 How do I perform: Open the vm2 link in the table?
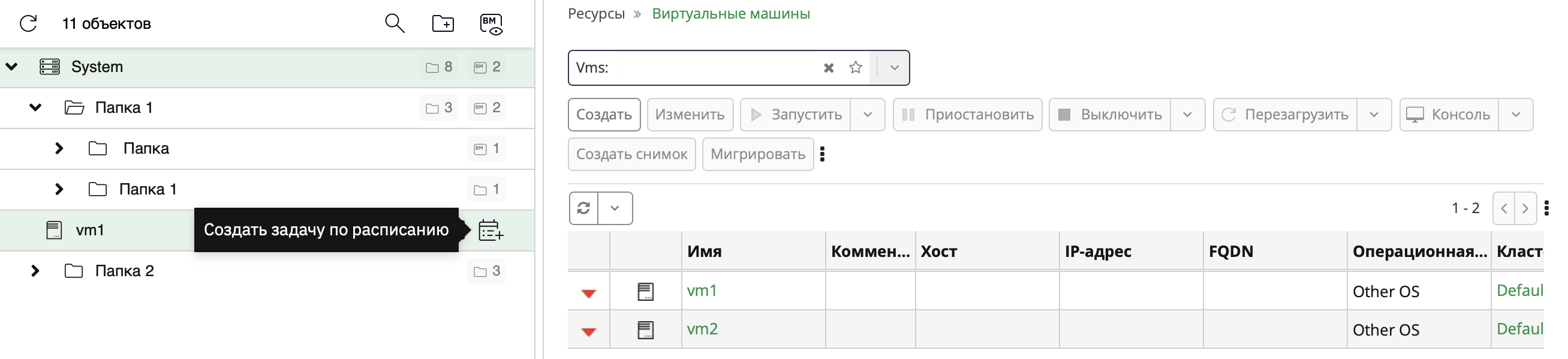point(702,329)
